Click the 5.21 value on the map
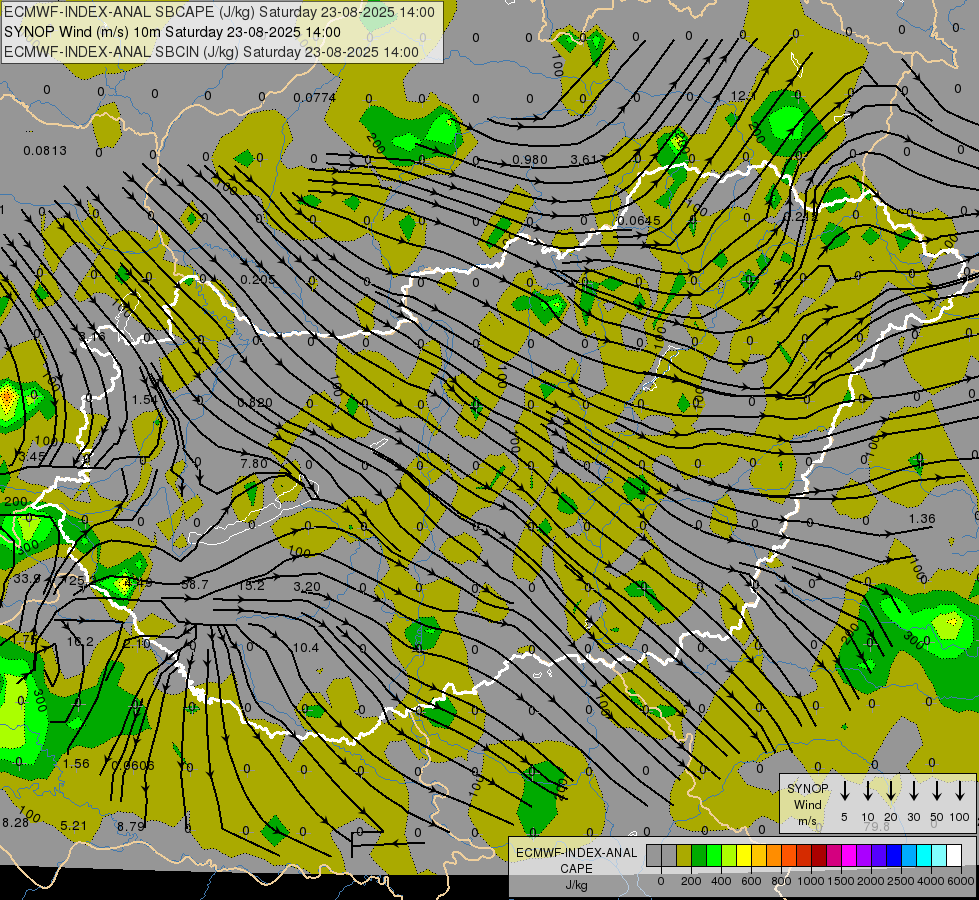The image size is (979, 900). 74,826
